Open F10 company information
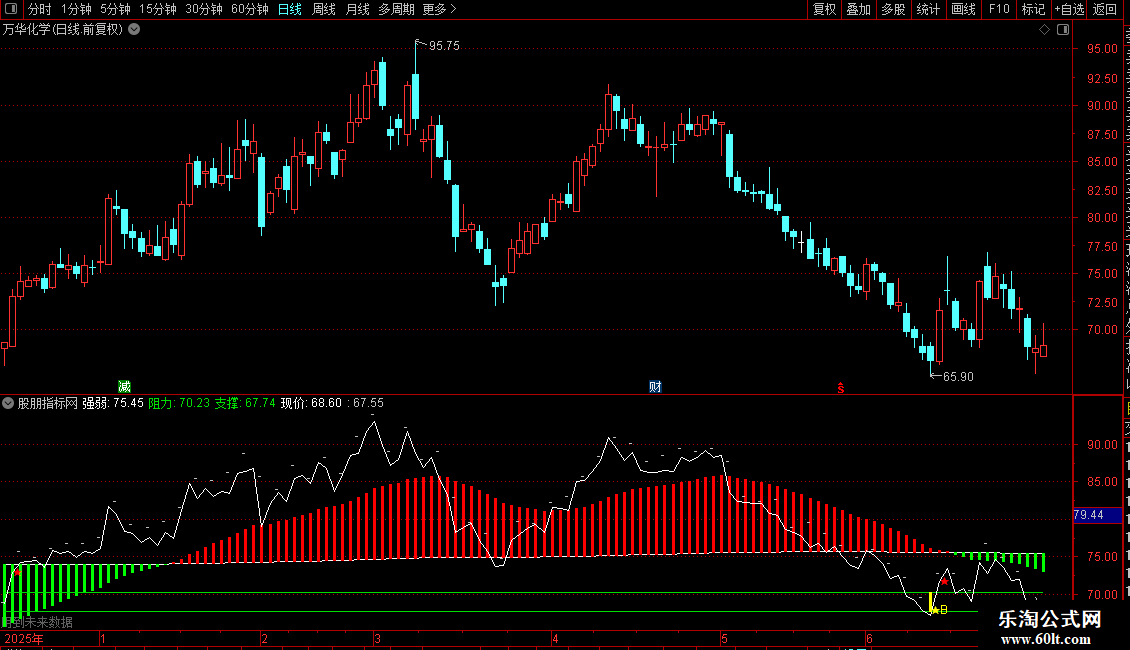 [x=999, y=9]
